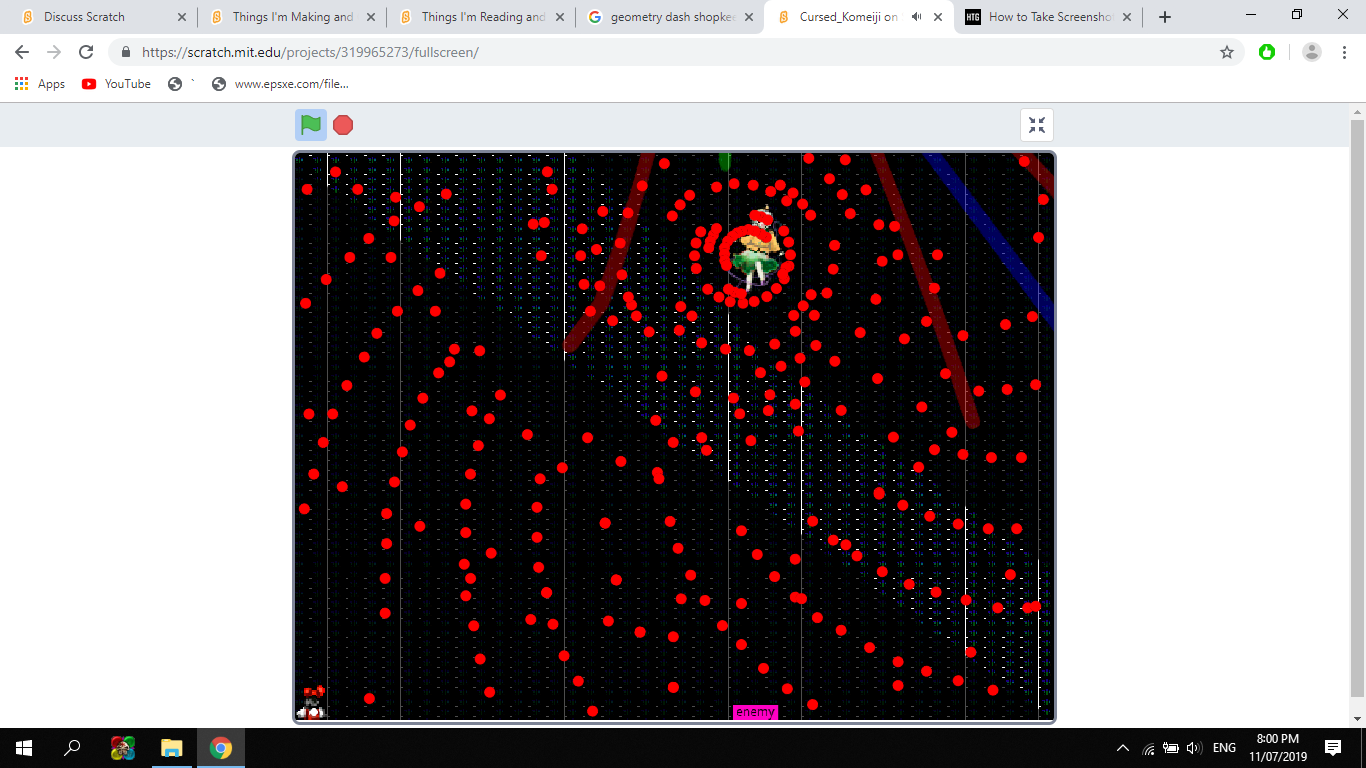Open the YouTube bookmark
The width and height of the screenshot is (1366, 768).
pos(116,84)
